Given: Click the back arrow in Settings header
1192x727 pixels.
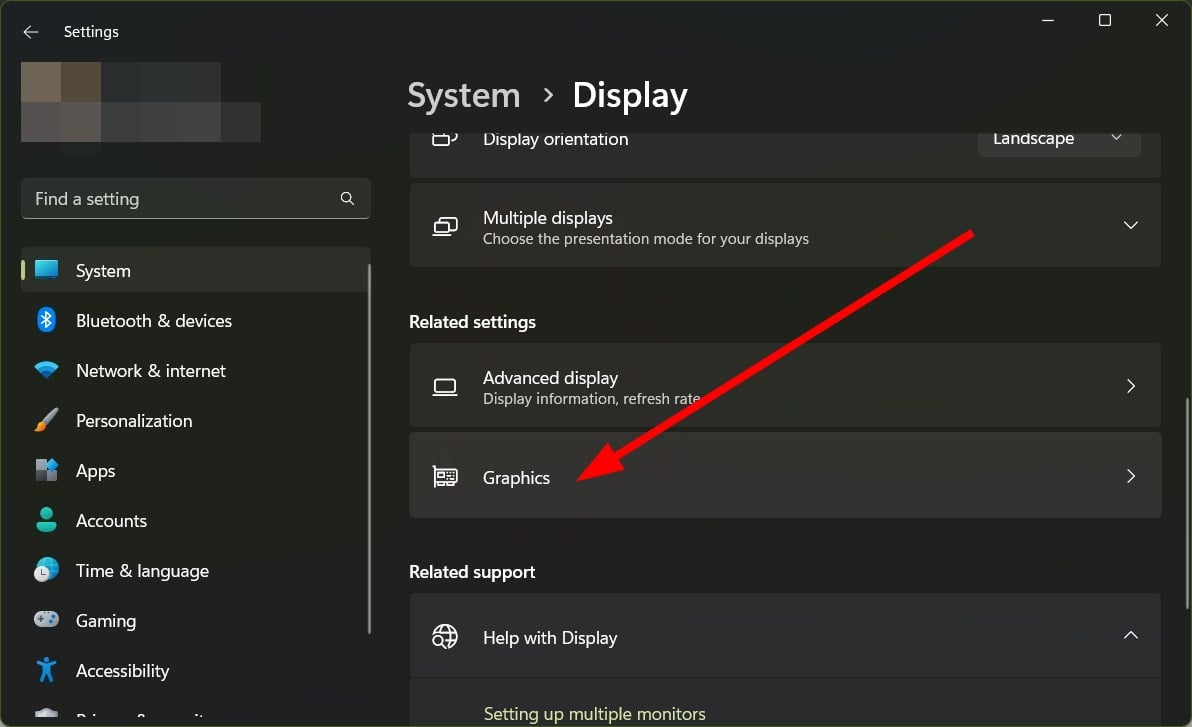Looking at the screenshot, I should (30, 32).
